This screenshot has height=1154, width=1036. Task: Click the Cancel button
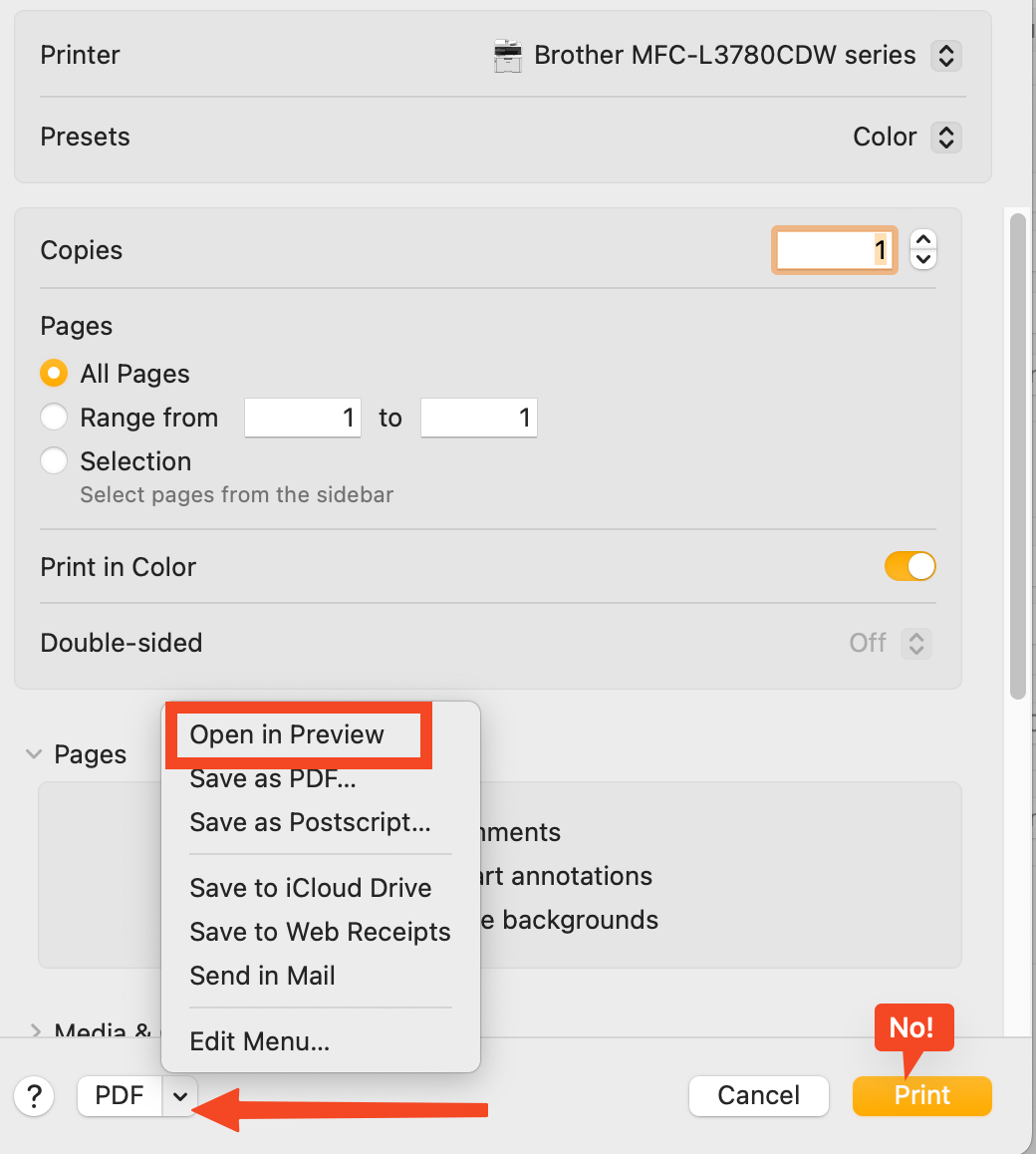[x=758, y=1096]
